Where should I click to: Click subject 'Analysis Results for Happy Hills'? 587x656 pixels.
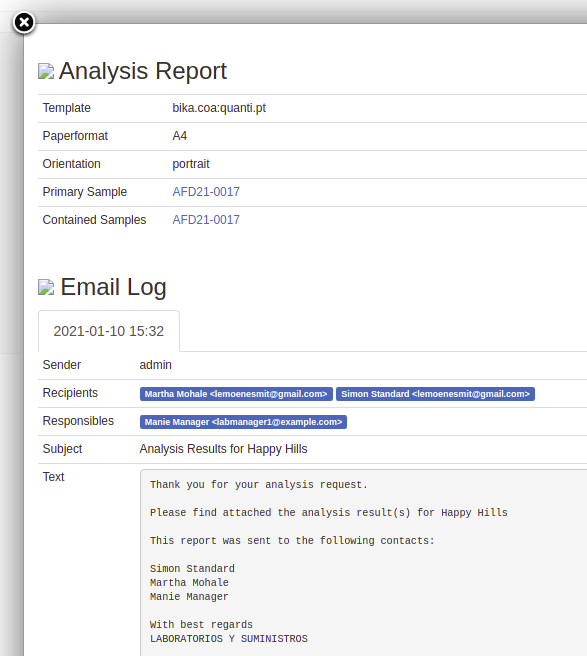tap(223, 449)
